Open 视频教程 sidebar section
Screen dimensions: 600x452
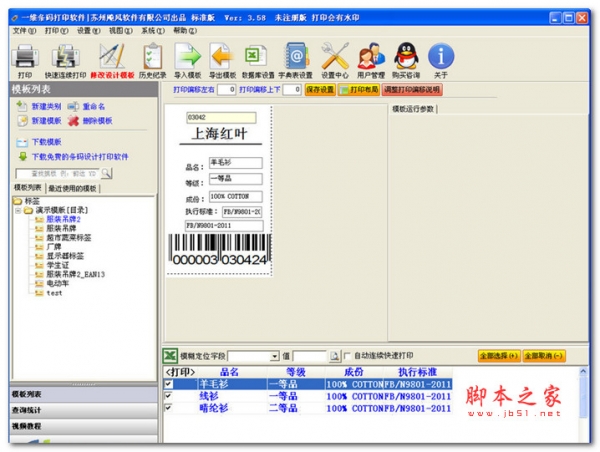click(x=83, y=426)
